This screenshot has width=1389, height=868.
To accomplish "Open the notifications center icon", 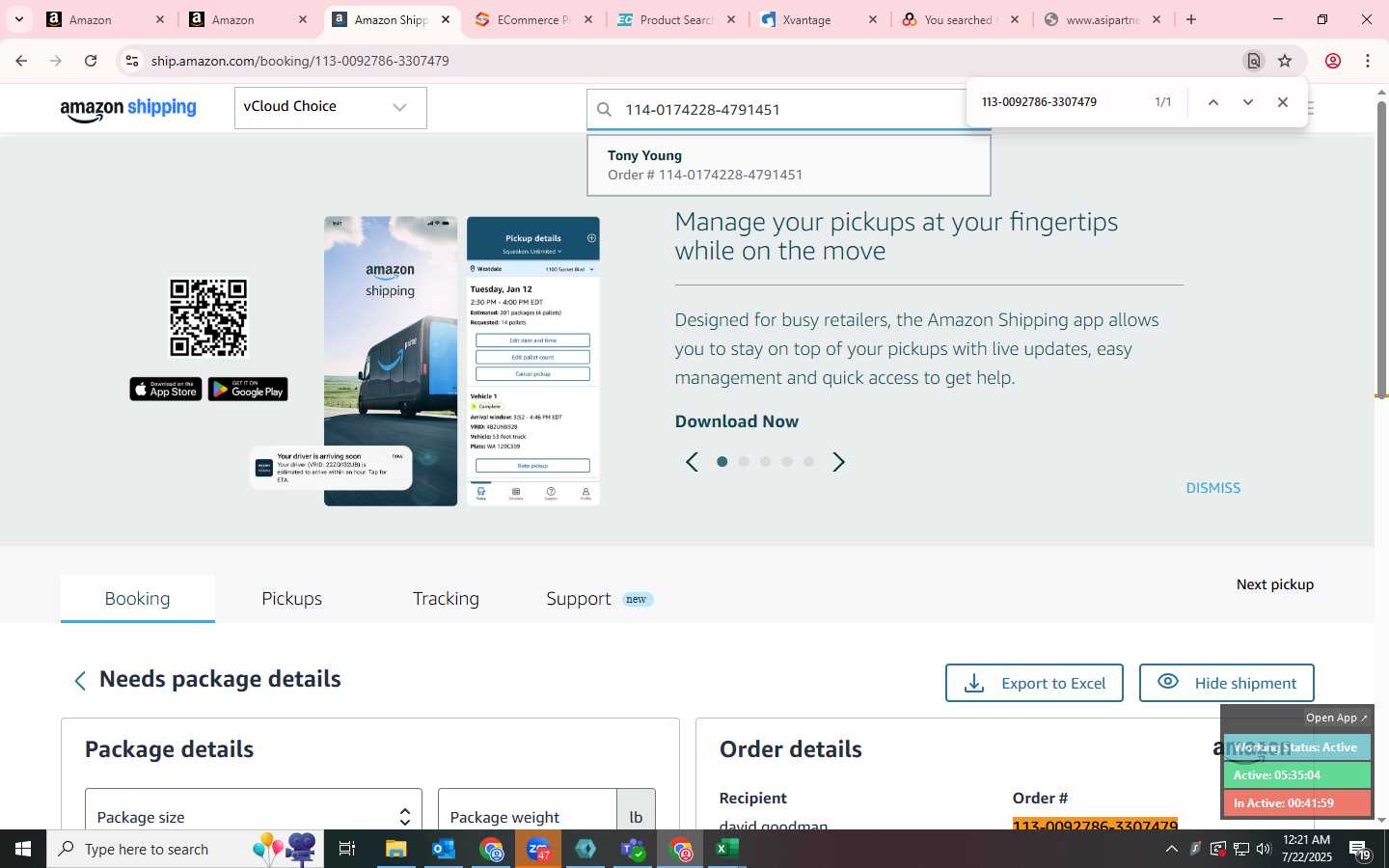I will tap(1360, 850).
